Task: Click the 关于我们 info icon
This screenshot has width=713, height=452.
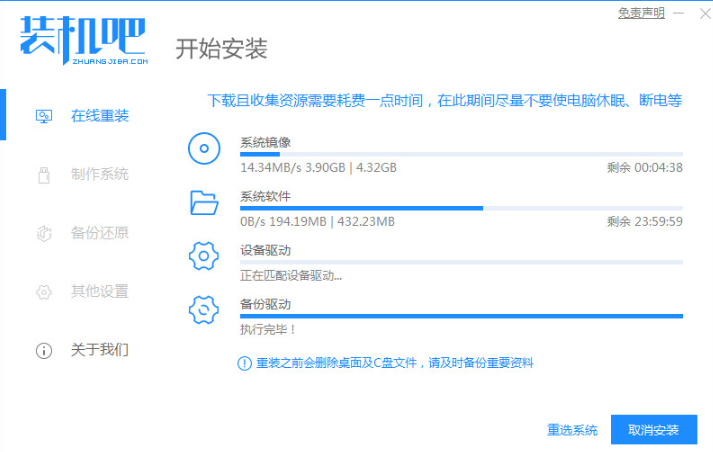Action: point(44,351)
